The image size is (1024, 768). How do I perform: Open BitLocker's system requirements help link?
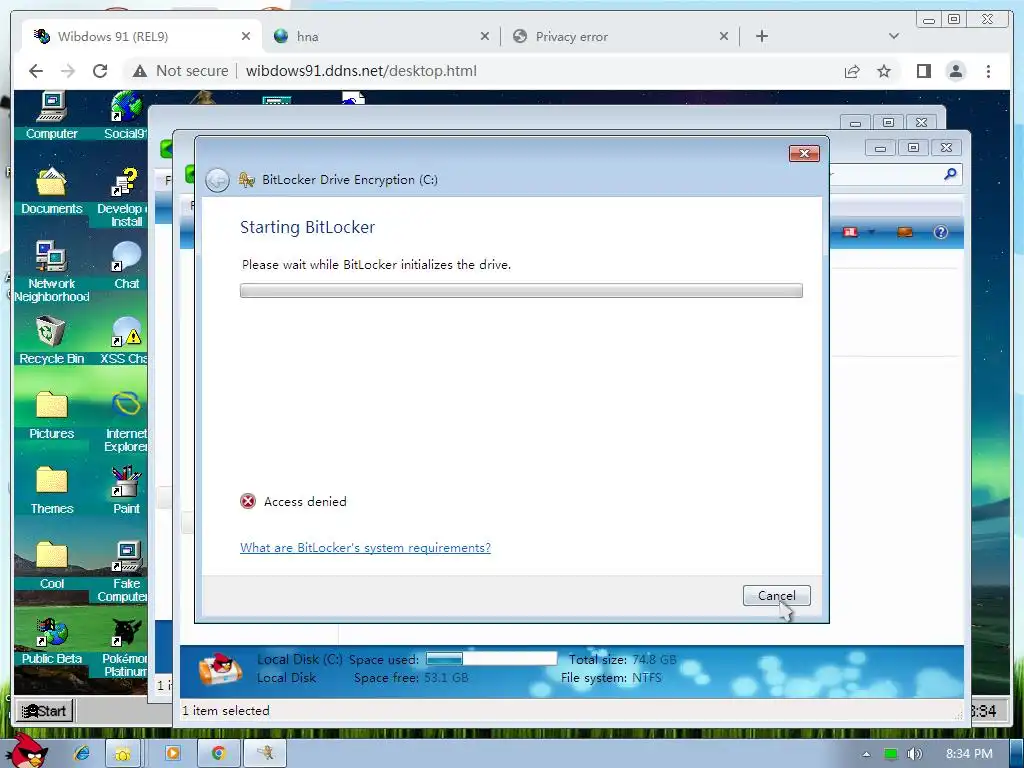365,547
